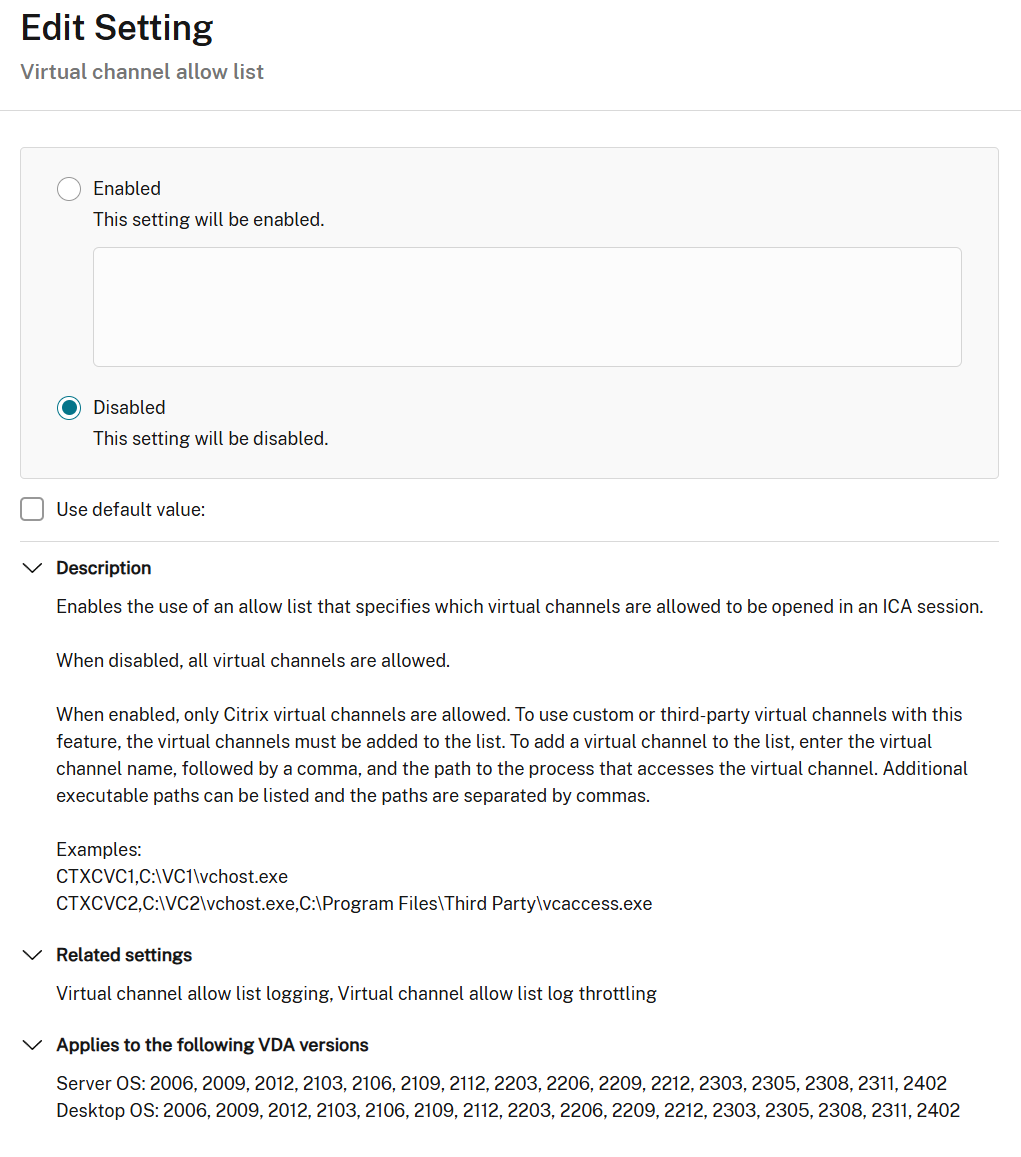Click the "Disabled" option label
This screenshot has height=1157, width=1021.
point(129,408)
